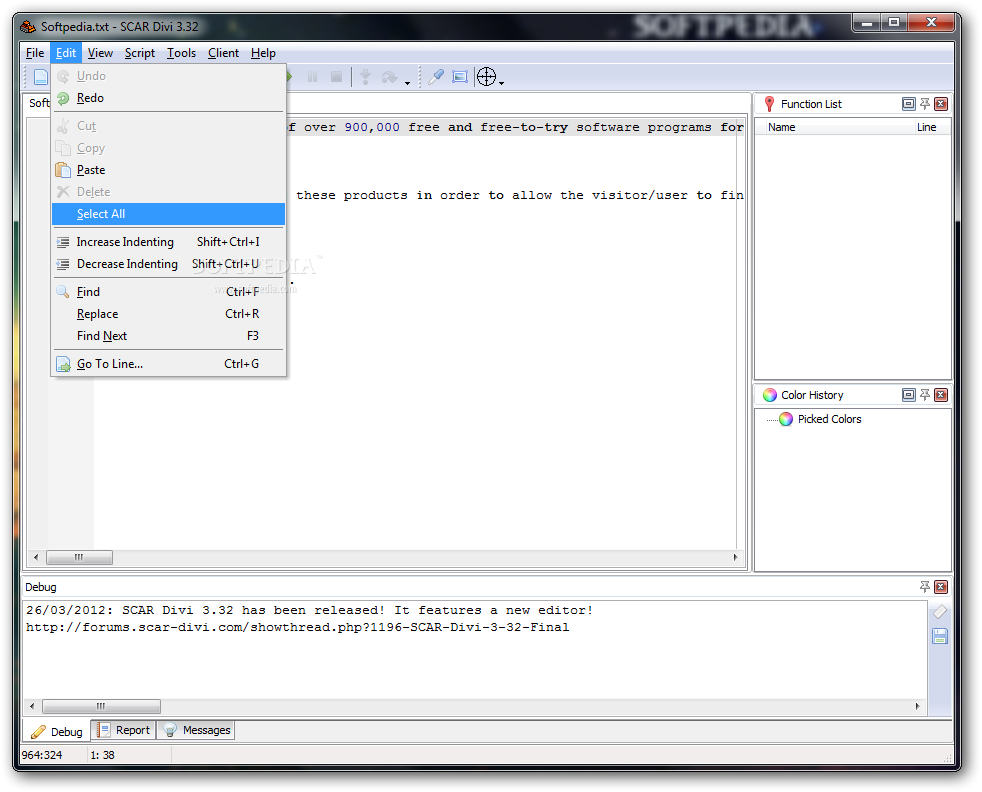Open the crosshair tool dropdown arrow
The height and width of the screenshot is (792, 982).
click(502, 82)
